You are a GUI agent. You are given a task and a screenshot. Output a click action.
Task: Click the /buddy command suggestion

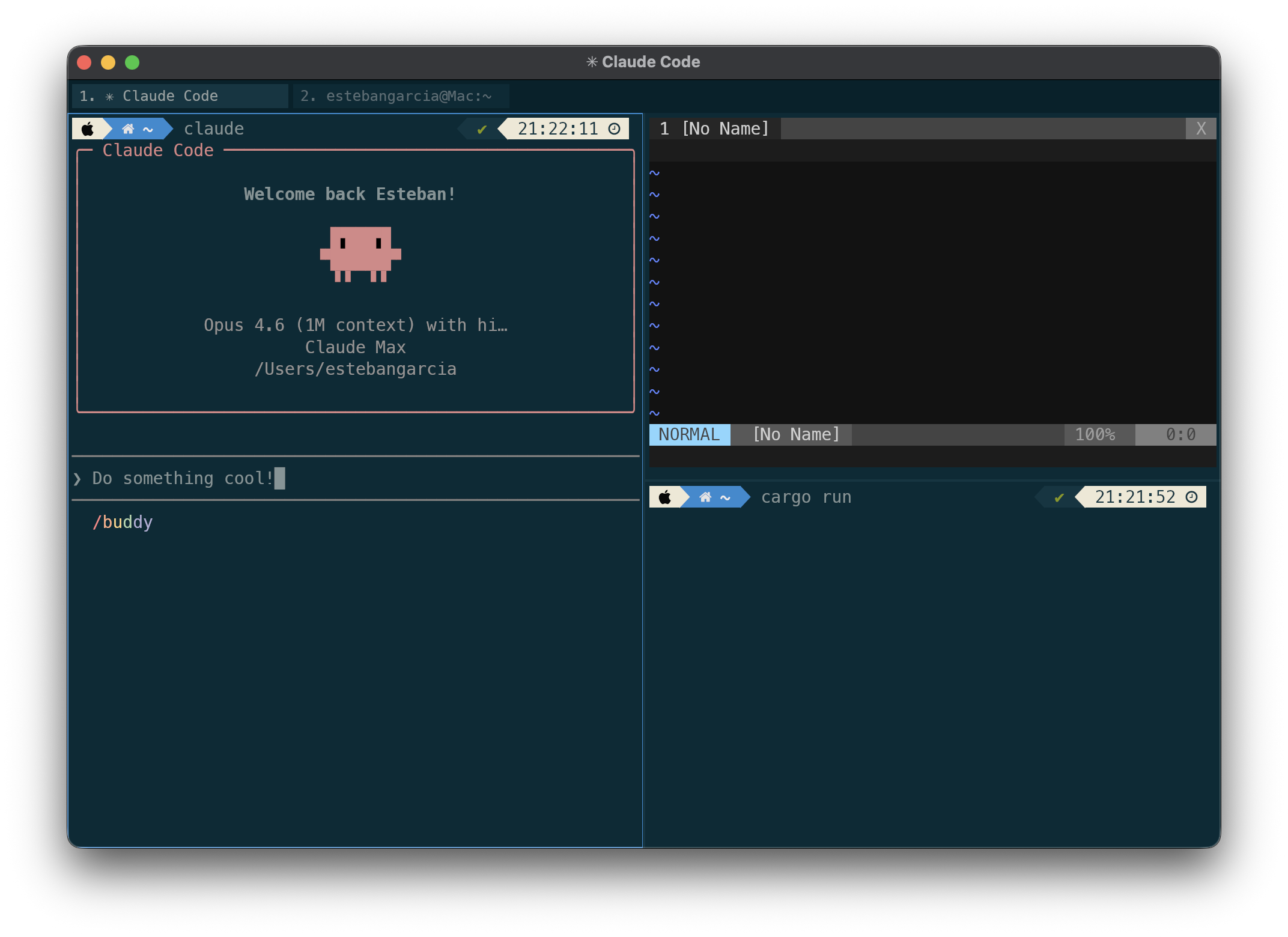[123, 522]
